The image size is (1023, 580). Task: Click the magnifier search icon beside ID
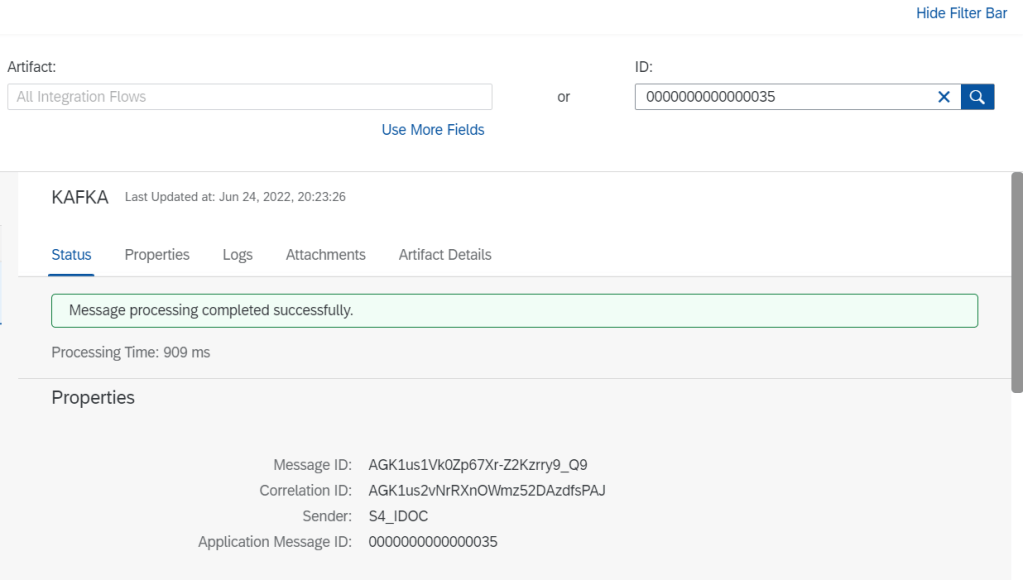pyautogui.click(x=977, y=97)
